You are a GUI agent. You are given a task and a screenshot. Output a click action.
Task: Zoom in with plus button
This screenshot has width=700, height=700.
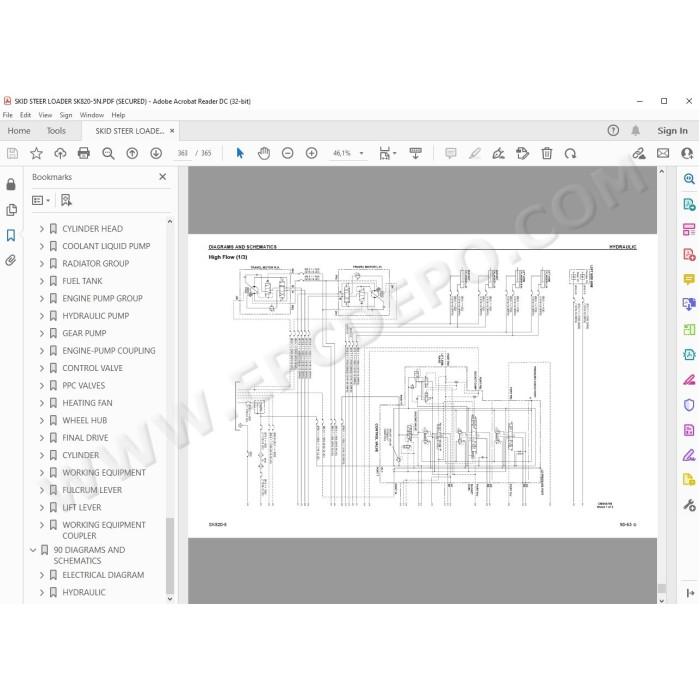coord(312,154)
